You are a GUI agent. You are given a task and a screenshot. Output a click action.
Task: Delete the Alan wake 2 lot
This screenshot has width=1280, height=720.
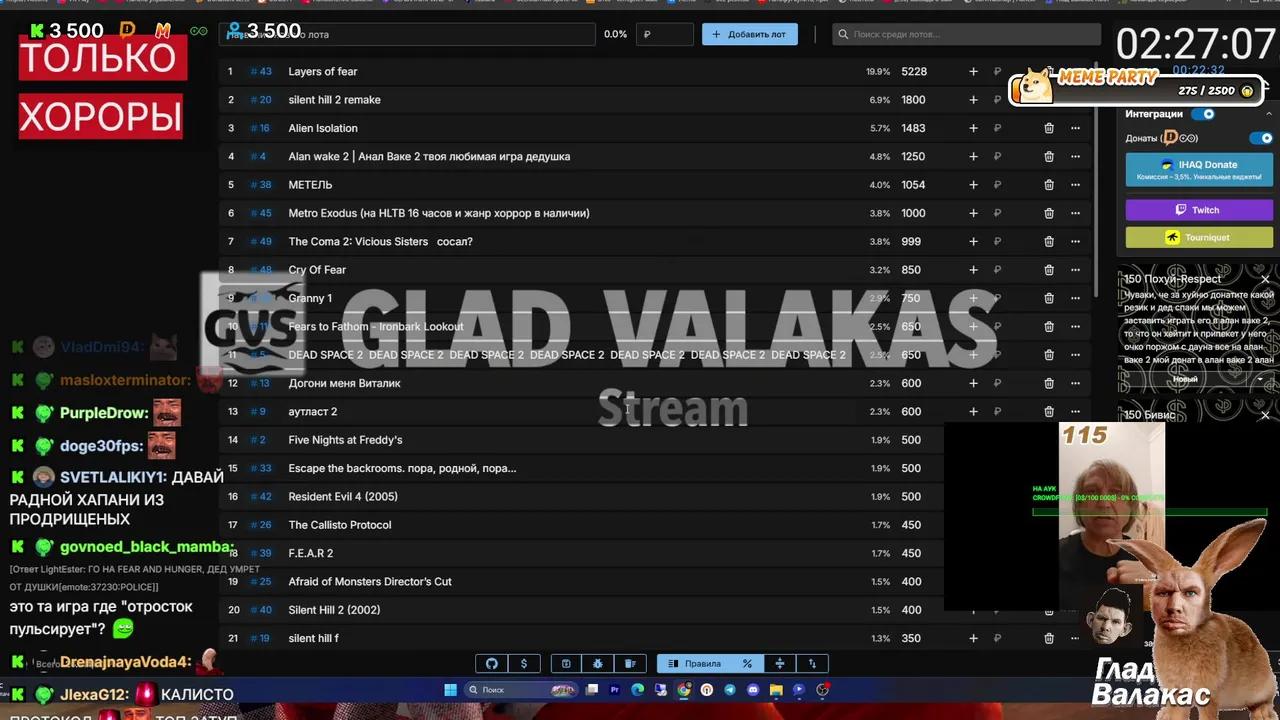[1049, 157]
